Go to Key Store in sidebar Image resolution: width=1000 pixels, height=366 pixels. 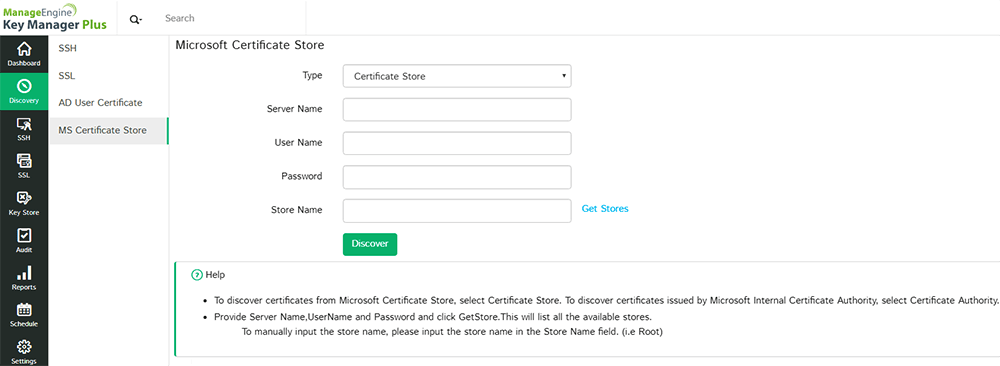tap(24, 203)
